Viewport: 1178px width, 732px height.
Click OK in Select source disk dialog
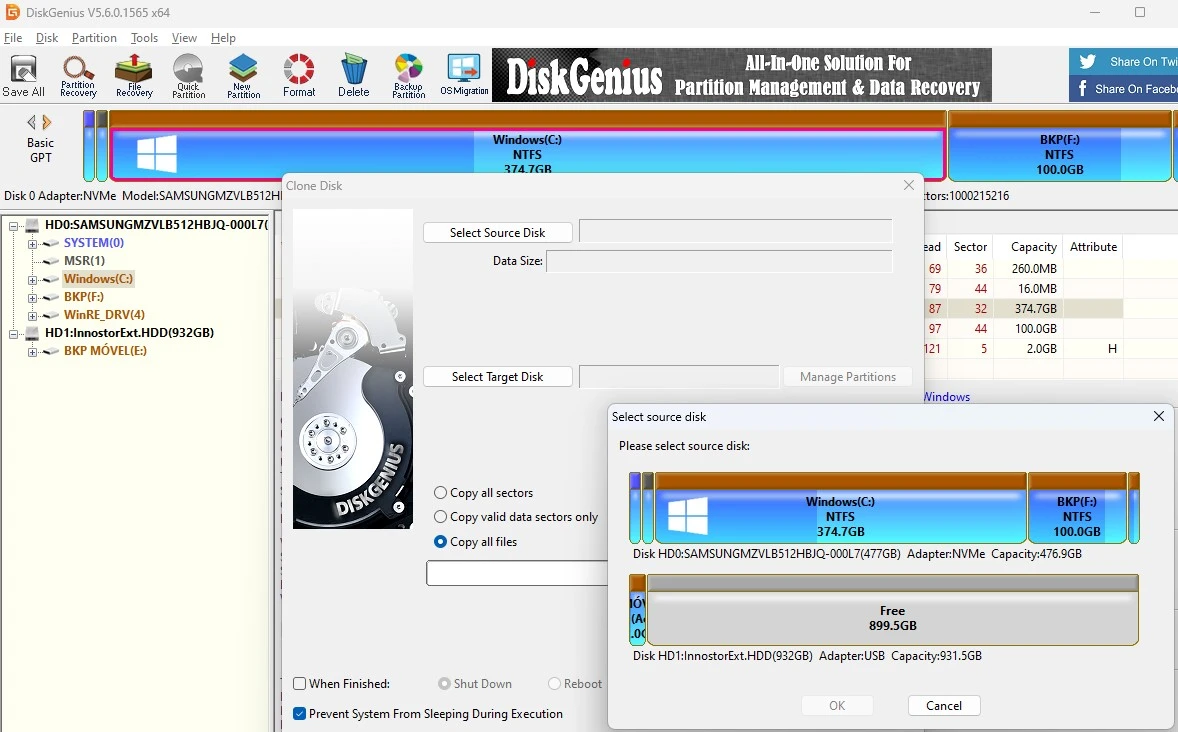click(837, 706)
